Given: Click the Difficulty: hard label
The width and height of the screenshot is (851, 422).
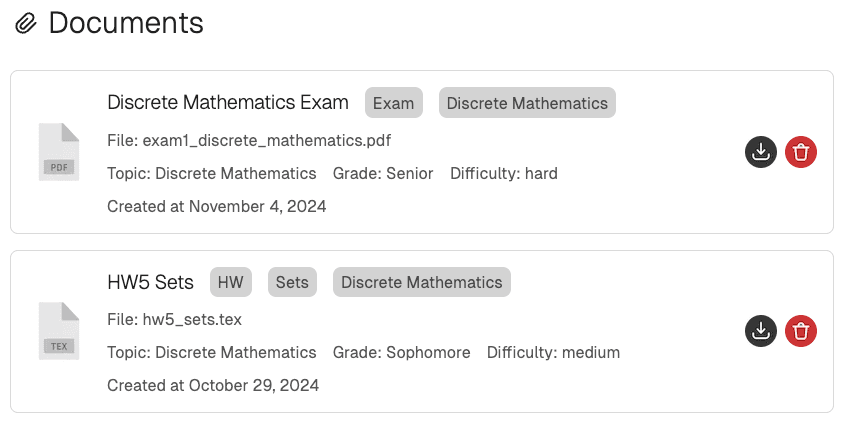Looking at the screenshot, I should coord(504,173).
